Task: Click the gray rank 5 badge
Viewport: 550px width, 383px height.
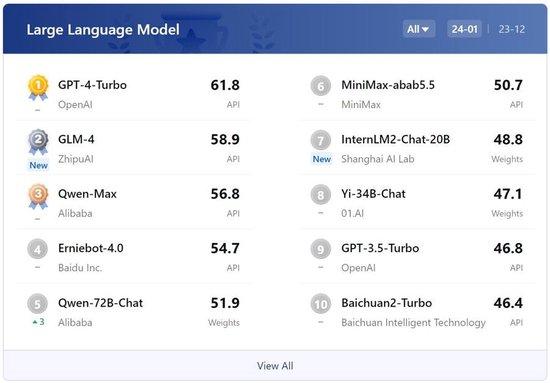Action: point(38,304)
